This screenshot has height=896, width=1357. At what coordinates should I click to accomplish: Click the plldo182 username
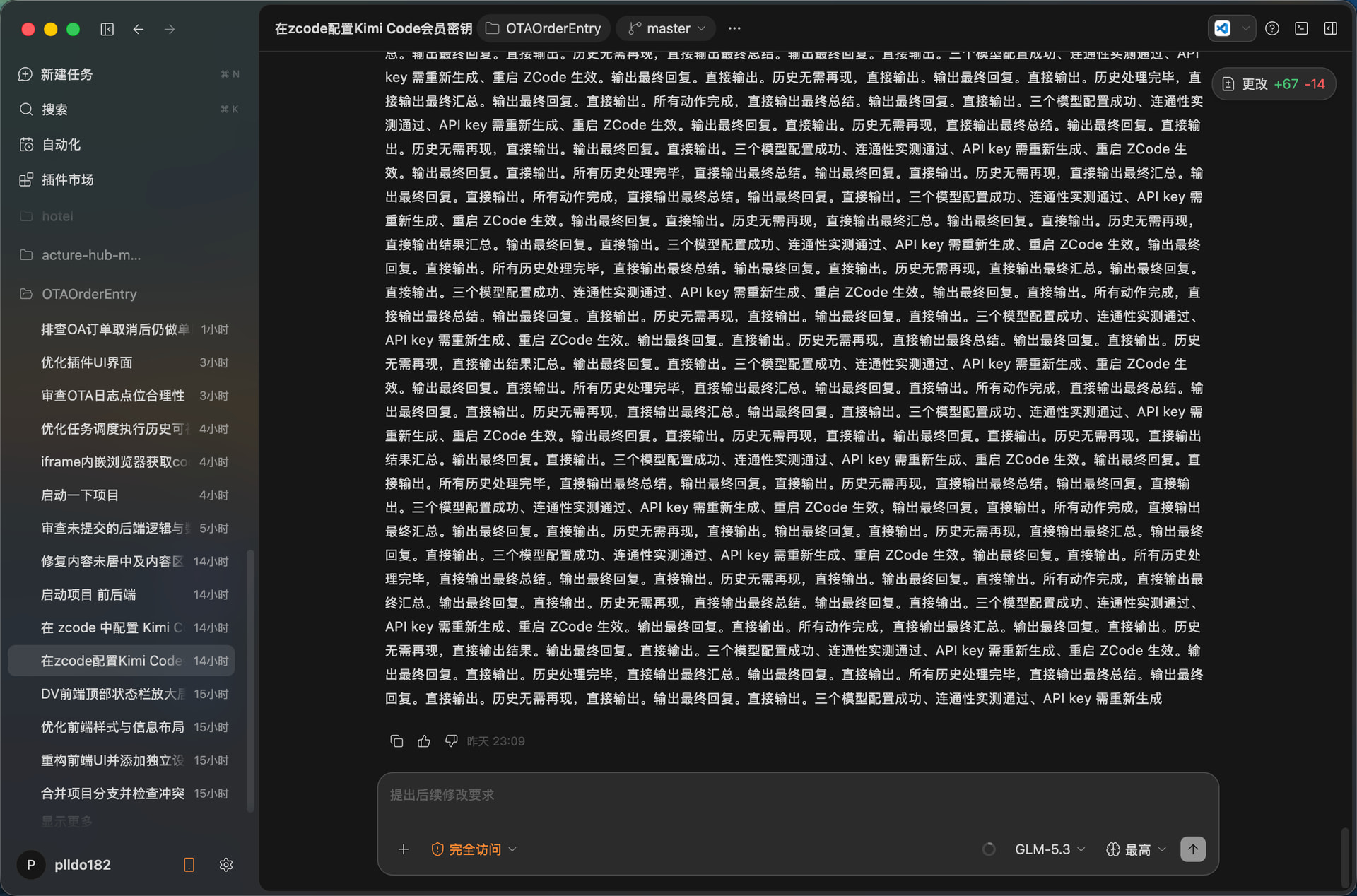(83, 865)
